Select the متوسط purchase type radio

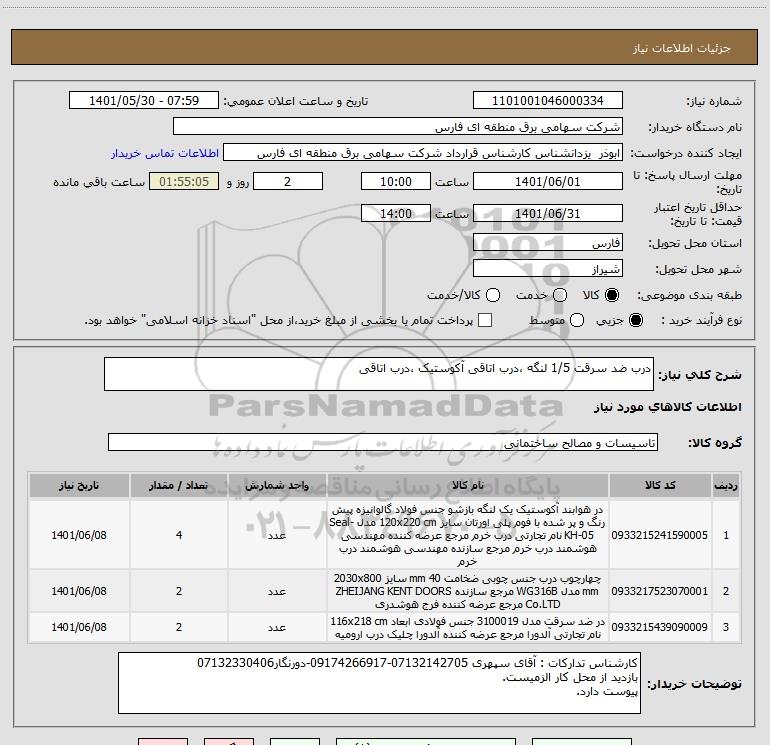[577, 320]
